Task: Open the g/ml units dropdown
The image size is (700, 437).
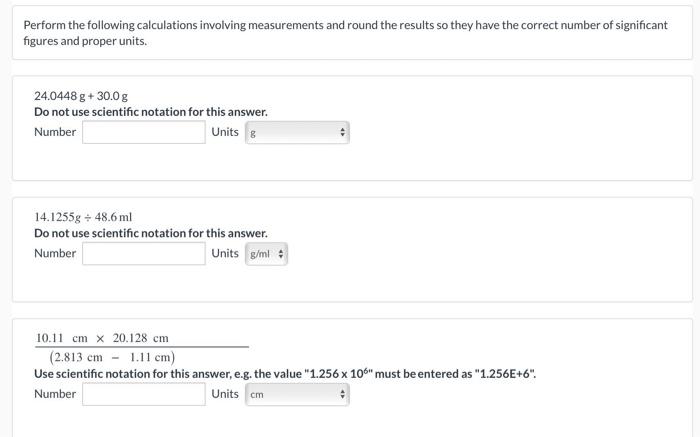Action: coord(267,254)
